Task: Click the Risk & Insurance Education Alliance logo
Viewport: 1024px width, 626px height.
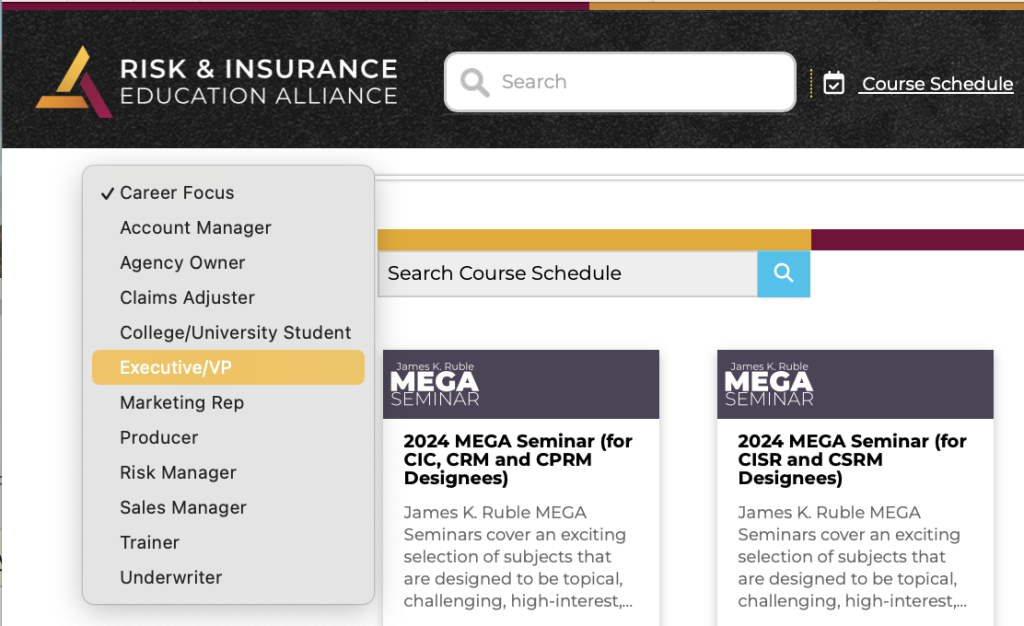Action: point(217,82)
